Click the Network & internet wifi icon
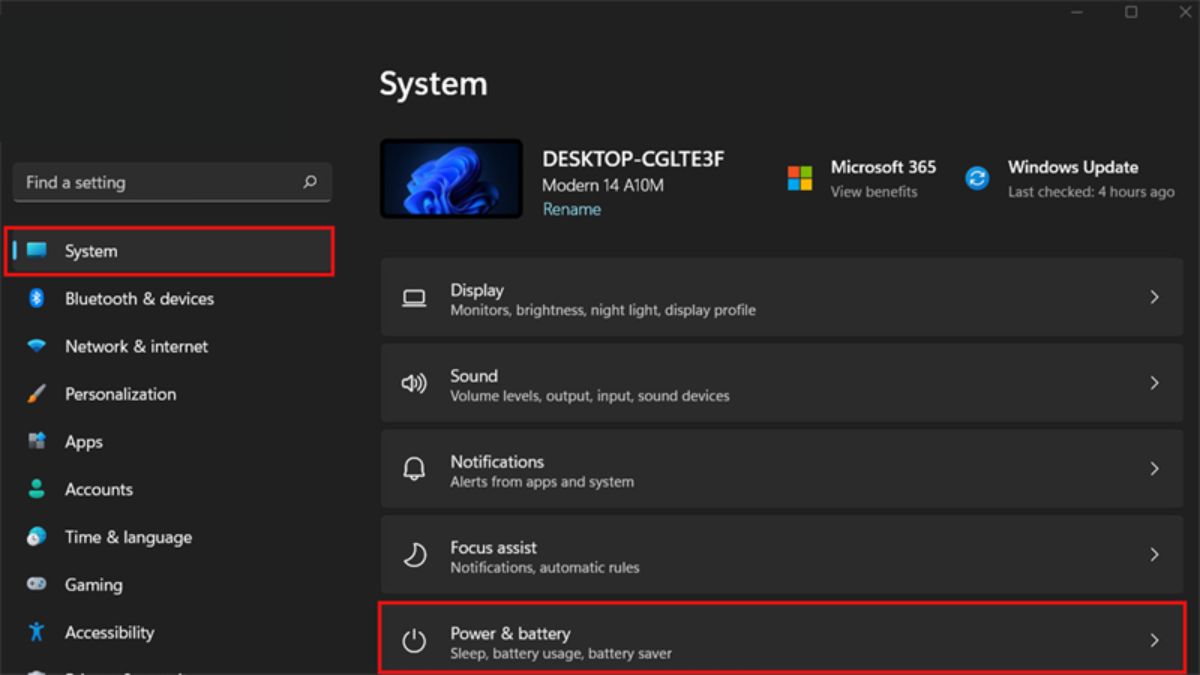 tap(37, 346)
